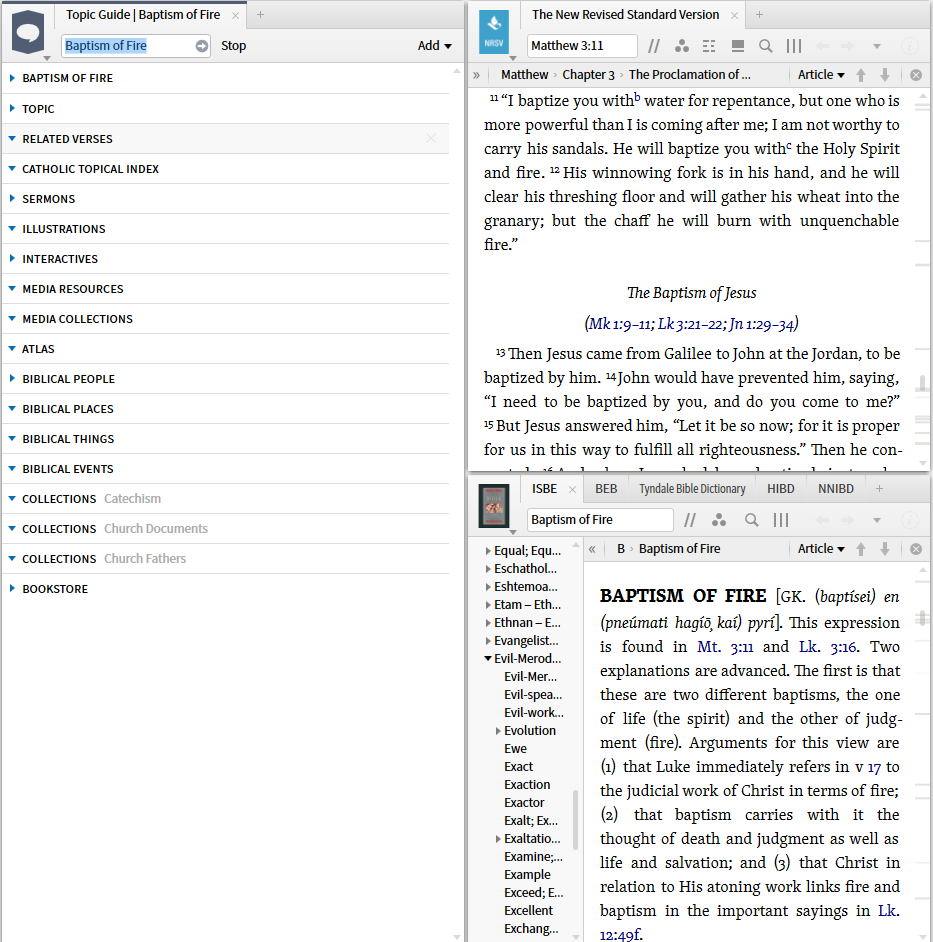Image resolution: width=933 pixels, height=942 pixels.
Task: Click Chapter 3 in the NRSV breadcrumb
Action: [588, 75]
